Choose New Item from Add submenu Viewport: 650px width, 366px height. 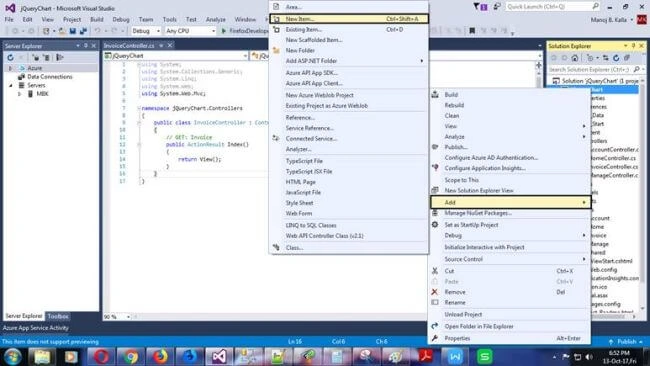(x=349, y=19)
